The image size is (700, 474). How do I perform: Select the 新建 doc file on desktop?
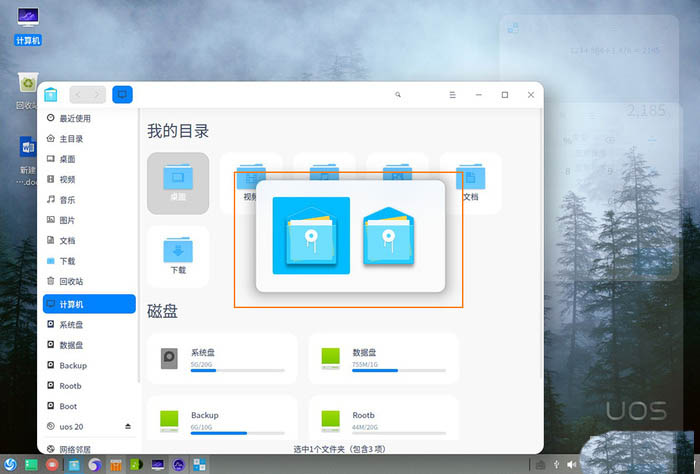coord(28,161)
